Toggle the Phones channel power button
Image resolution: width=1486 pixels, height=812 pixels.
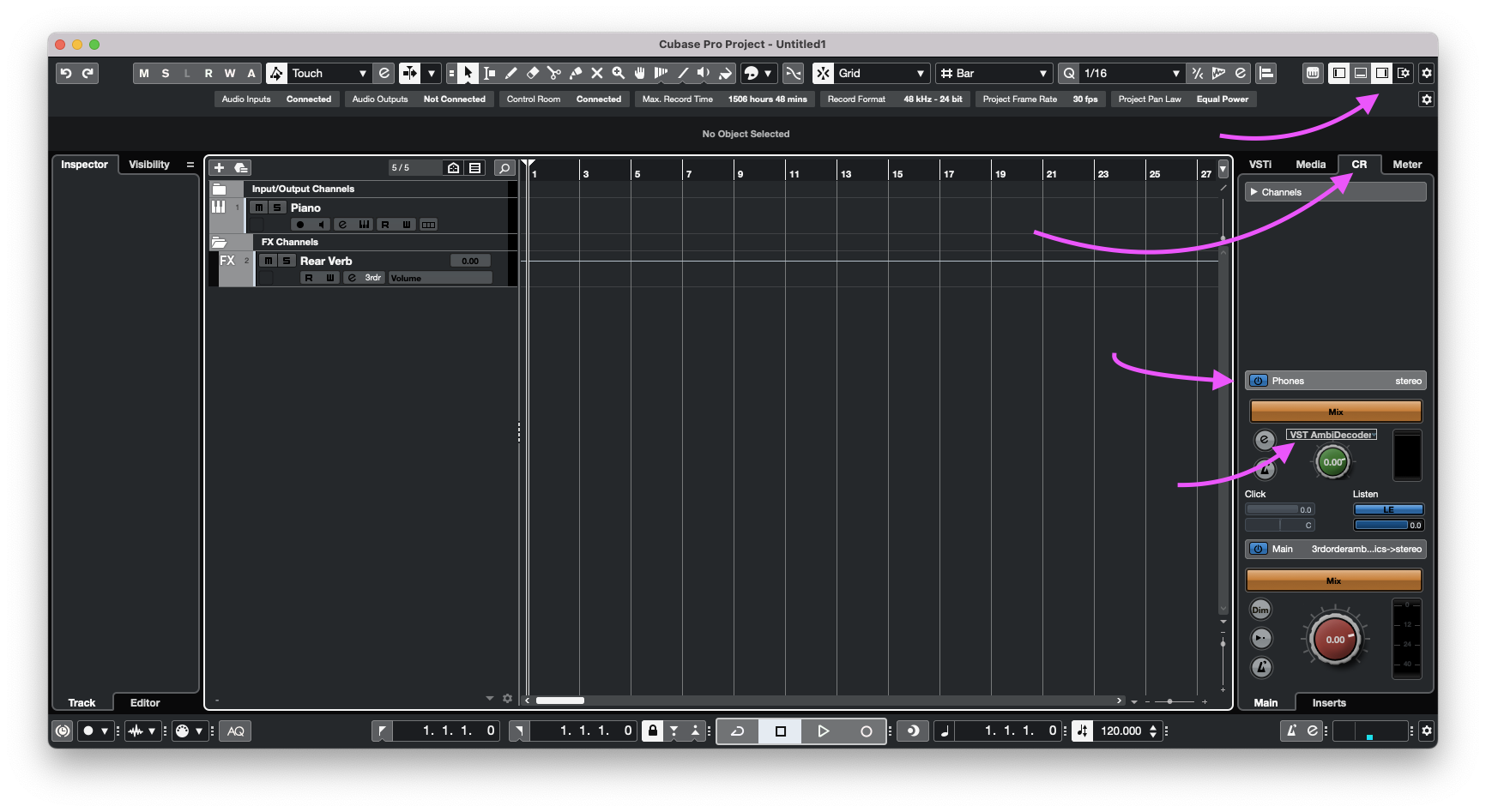coord(1258,381)
